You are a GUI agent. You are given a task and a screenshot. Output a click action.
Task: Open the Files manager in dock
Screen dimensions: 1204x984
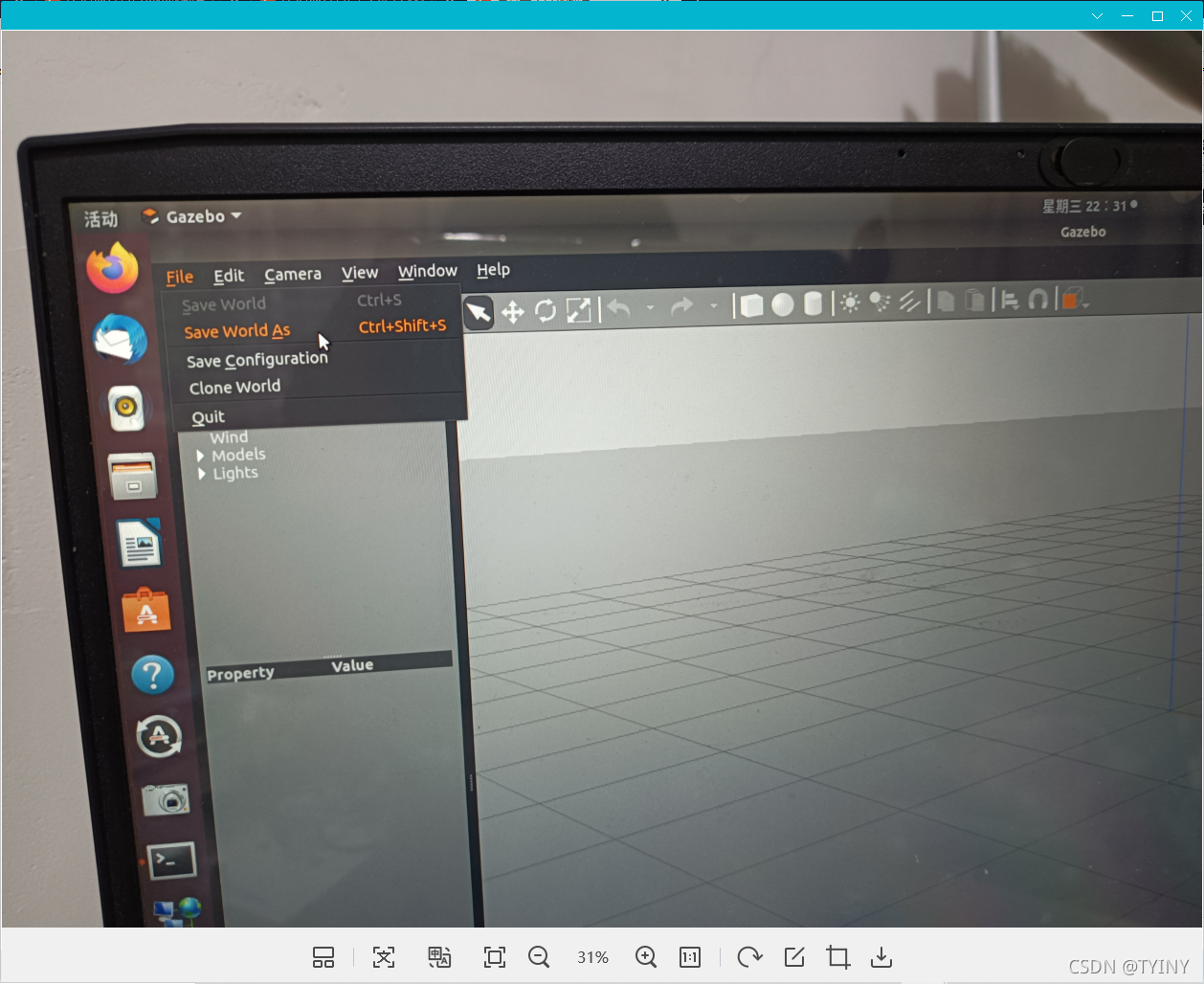(x=133, y=477)
